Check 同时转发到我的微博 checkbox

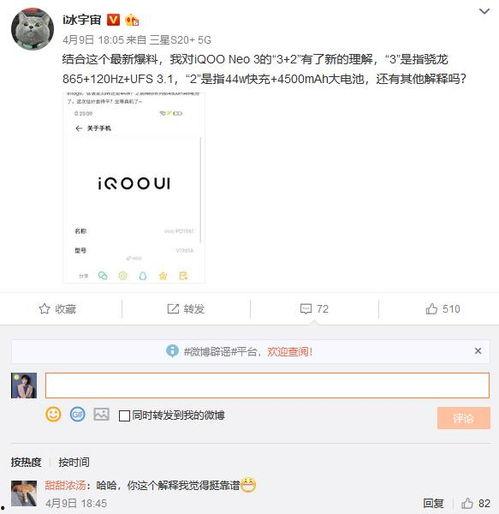pyautogui.click(x=124, y=416)
